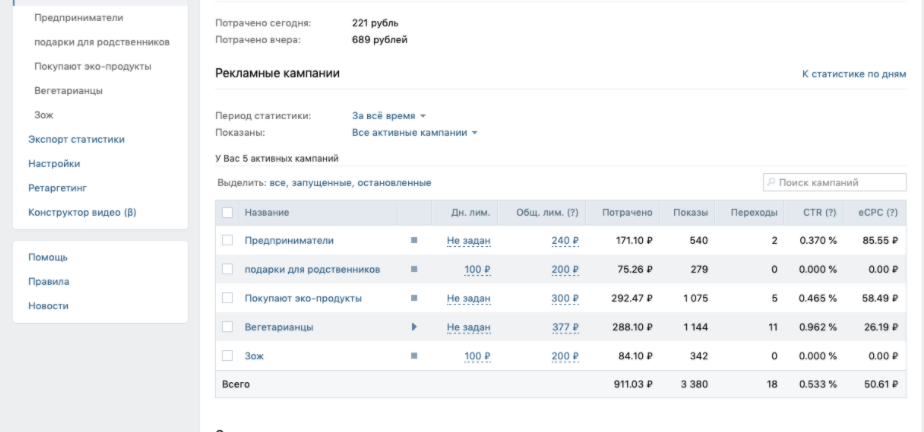
Task: Sort table by Название column header
Action: click(x=267, y=213)
